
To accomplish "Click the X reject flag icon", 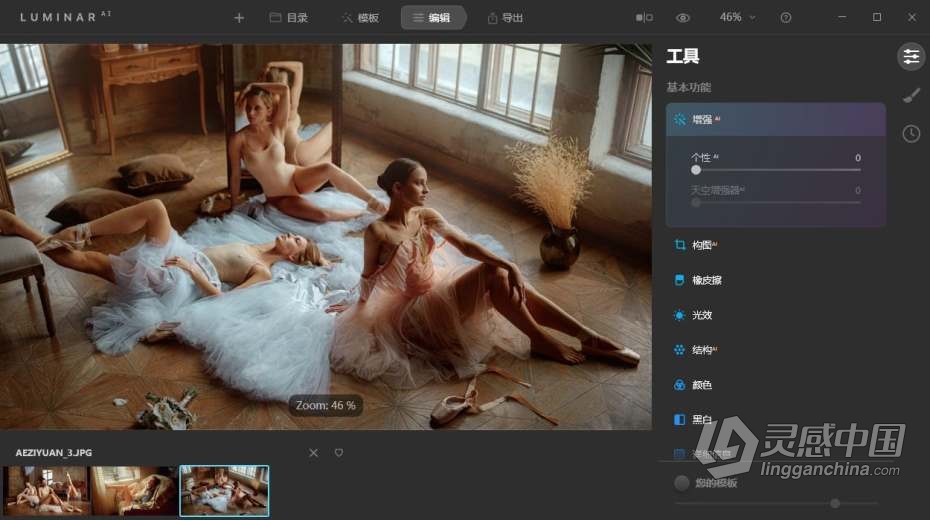I will point(313,453).
